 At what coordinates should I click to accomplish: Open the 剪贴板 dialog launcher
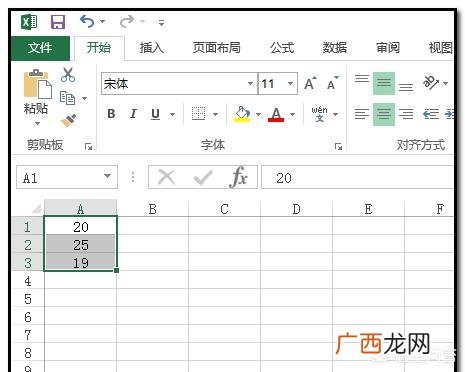(x=88, y=146)
